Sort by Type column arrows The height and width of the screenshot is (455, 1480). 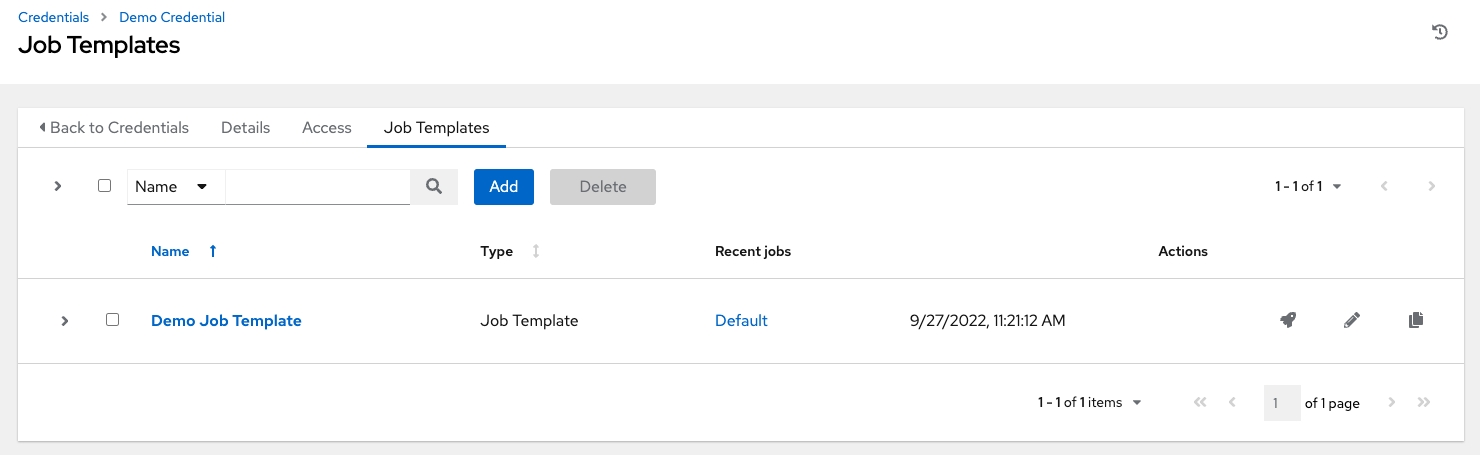click(536, 252)
